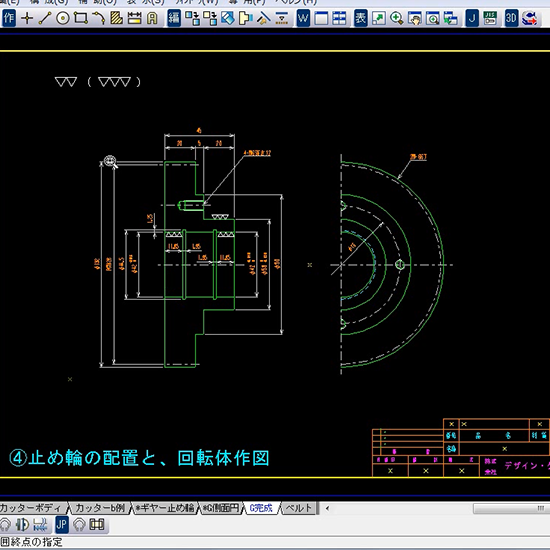Switch to the ベルト sheet tab

(x=299, y=508)
